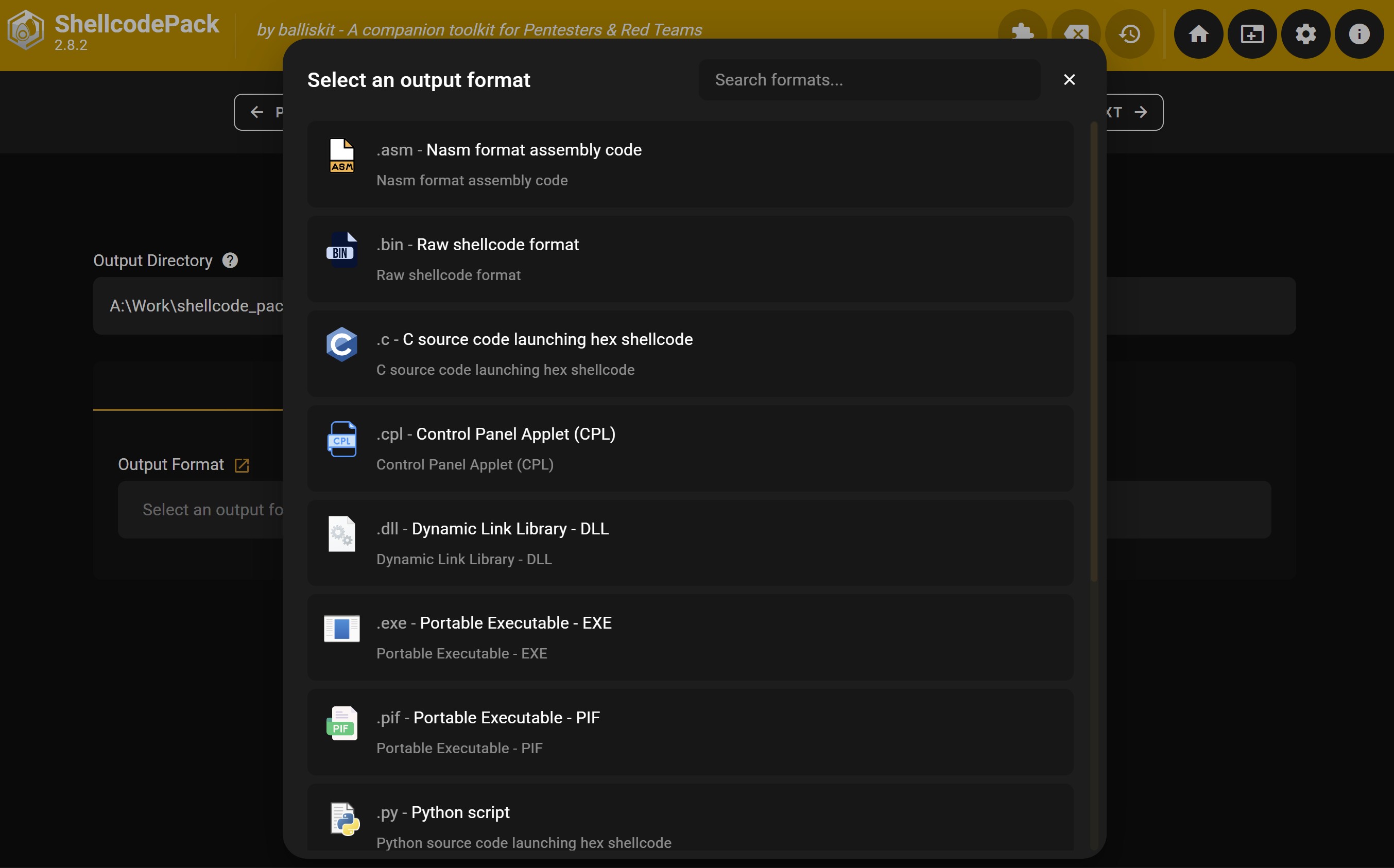Click the C language logo icon
The image size is (1394, 868).
341,344
